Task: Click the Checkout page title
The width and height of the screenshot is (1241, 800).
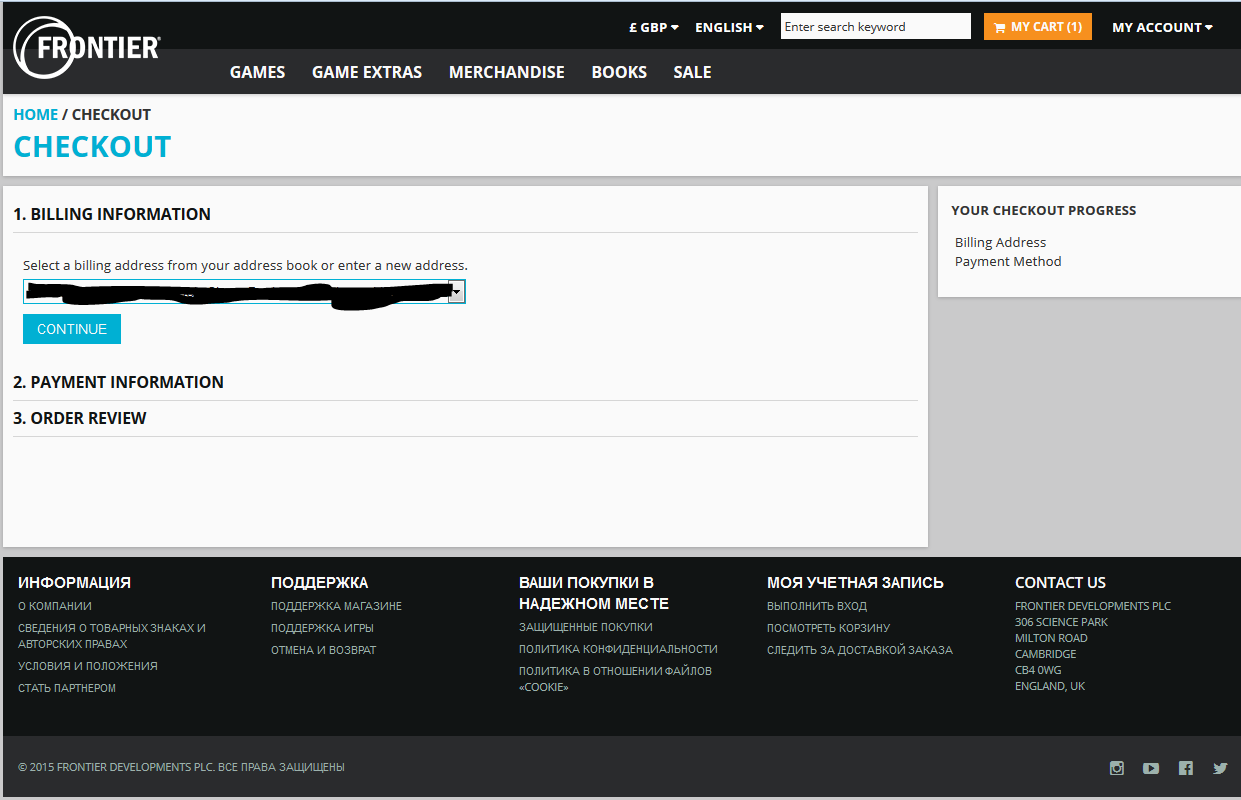Action: (92, 147)
